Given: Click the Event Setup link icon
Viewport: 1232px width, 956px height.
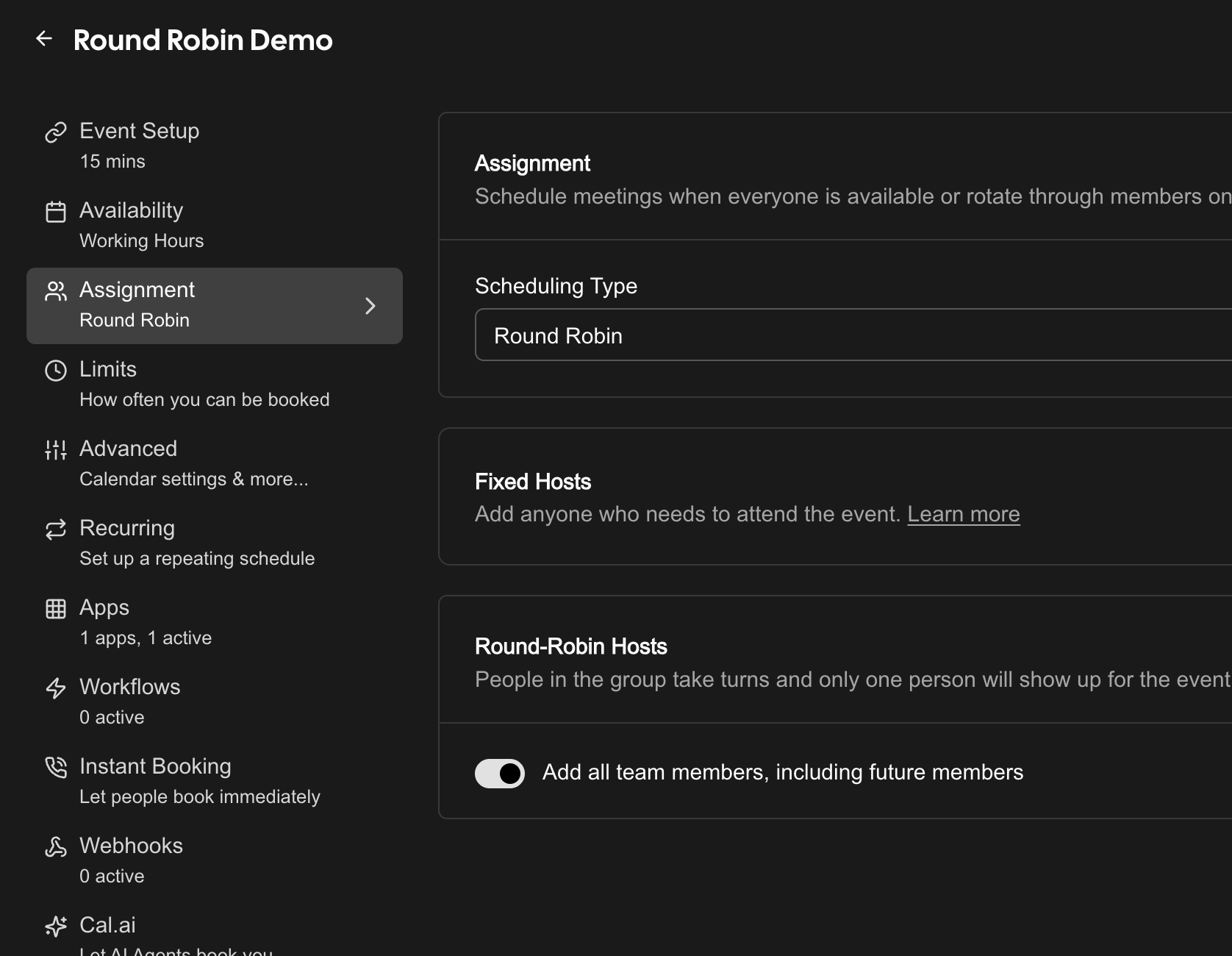Looking at the screenshot, I should pos(56,132).
